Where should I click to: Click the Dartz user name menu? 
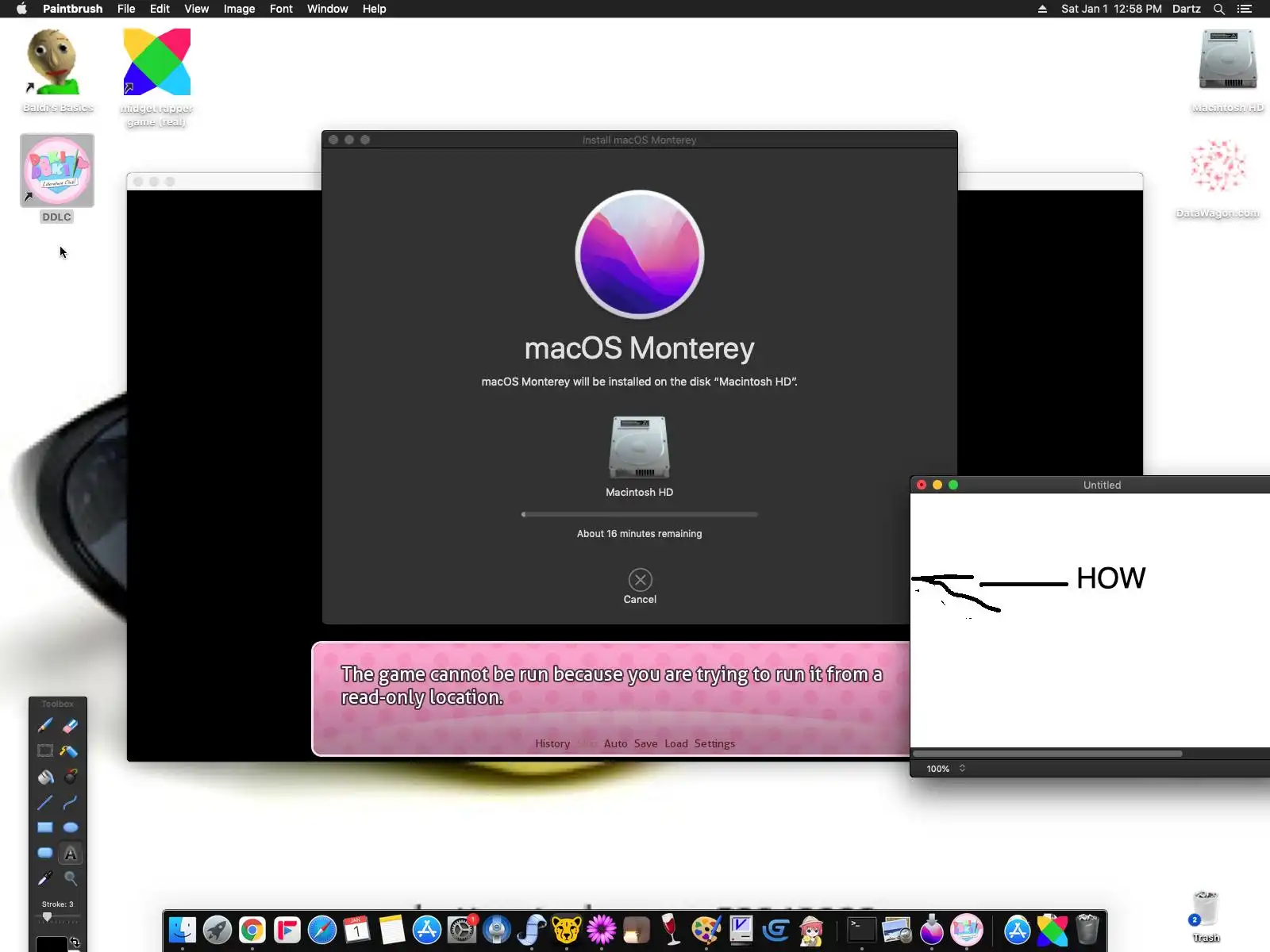pyautogui.click(x=1187, y=9)
